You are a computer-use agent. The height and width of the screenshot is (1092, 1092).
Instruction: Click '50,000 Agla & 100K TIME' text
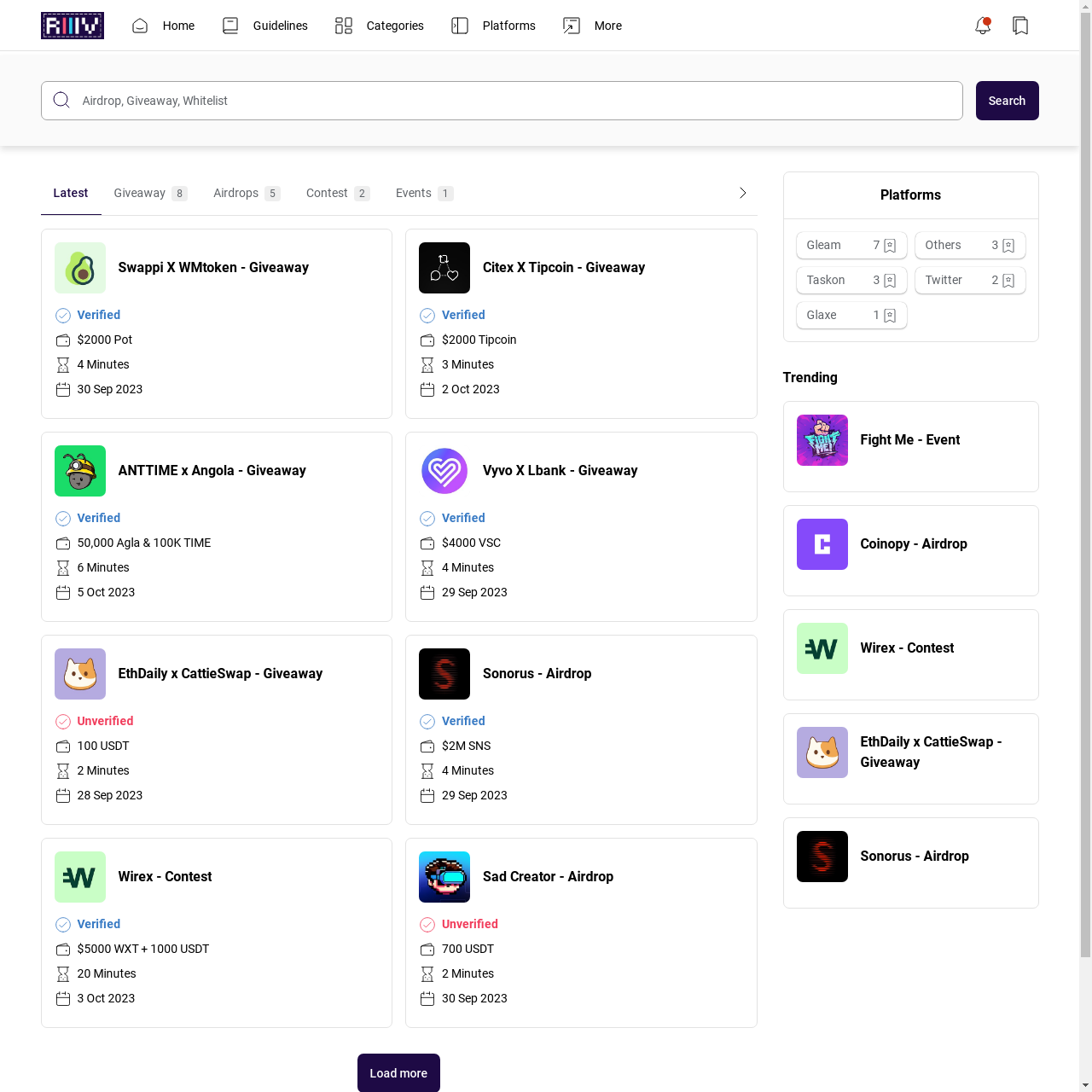click(x=144, y=543)
